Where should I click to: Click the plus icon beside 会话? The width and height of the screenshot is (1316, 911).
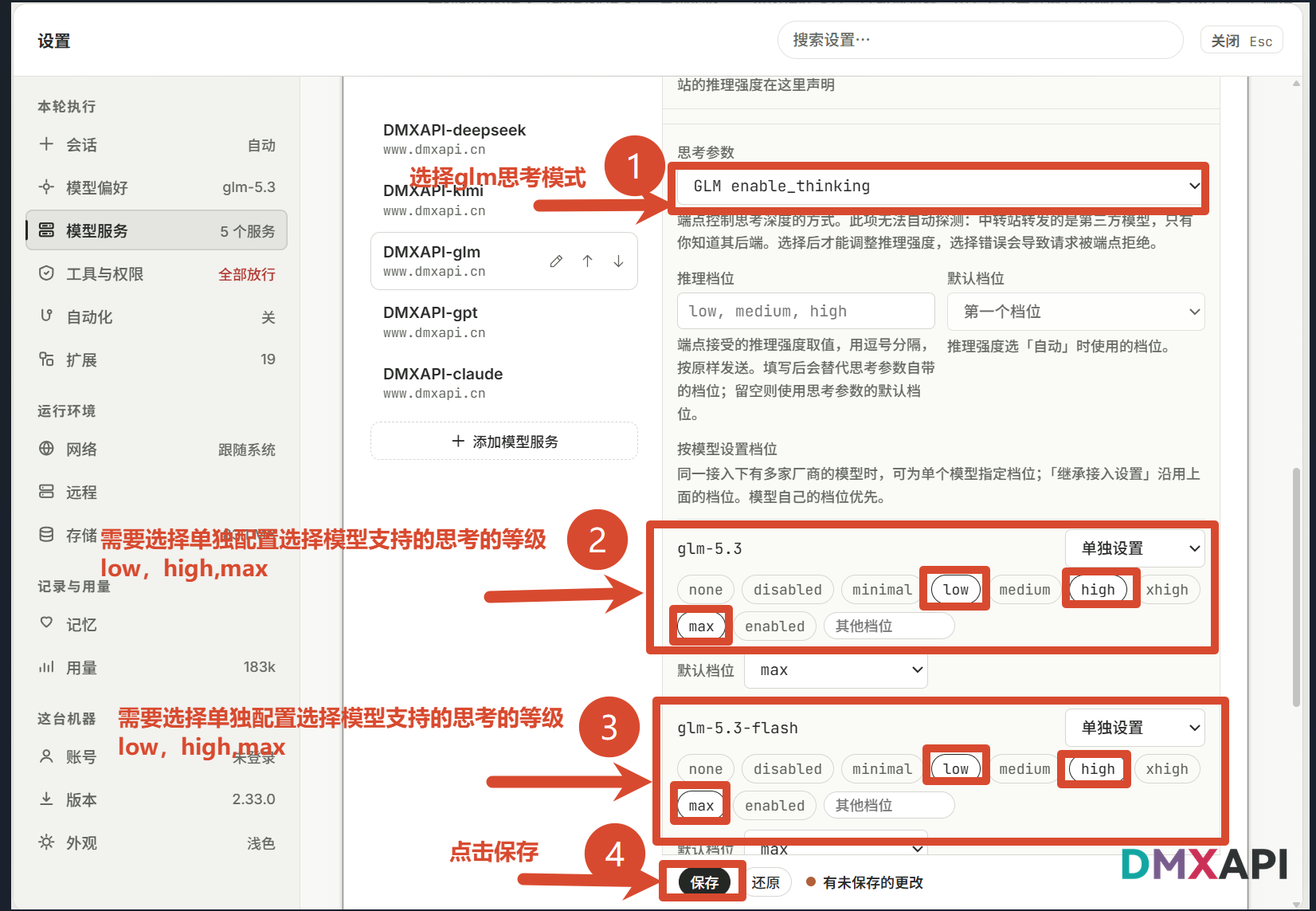[x=46, y=144]
